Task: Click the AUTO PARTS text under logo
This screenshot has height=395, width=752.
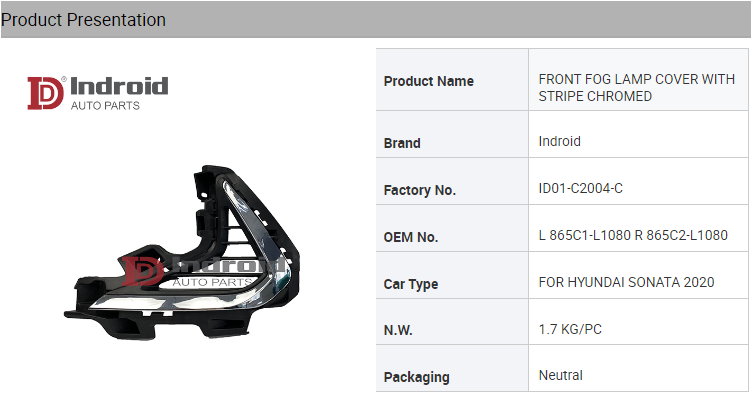Action: [105, 105]
